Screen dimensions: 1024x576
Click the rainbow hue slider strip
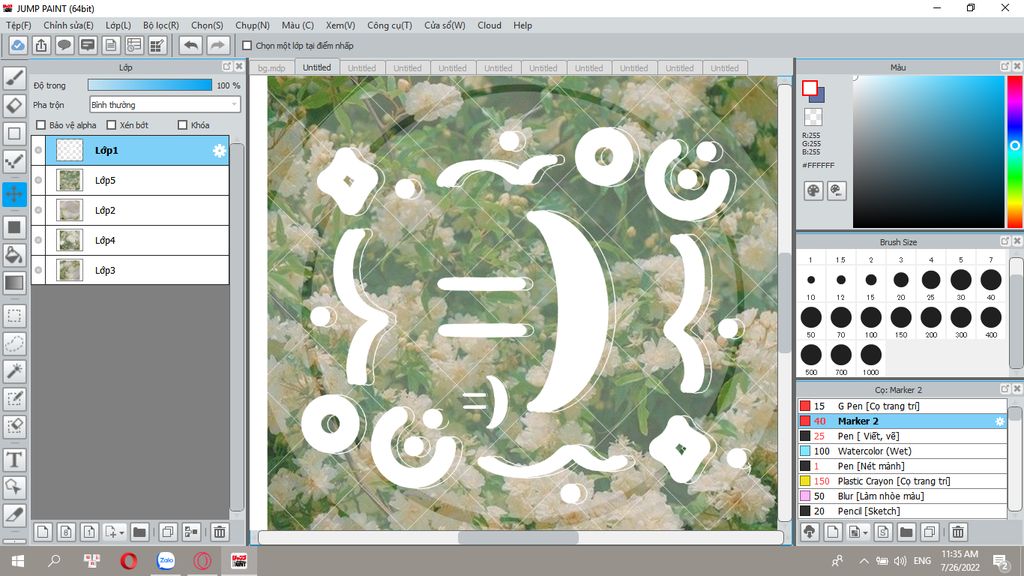click(1015, 152)
